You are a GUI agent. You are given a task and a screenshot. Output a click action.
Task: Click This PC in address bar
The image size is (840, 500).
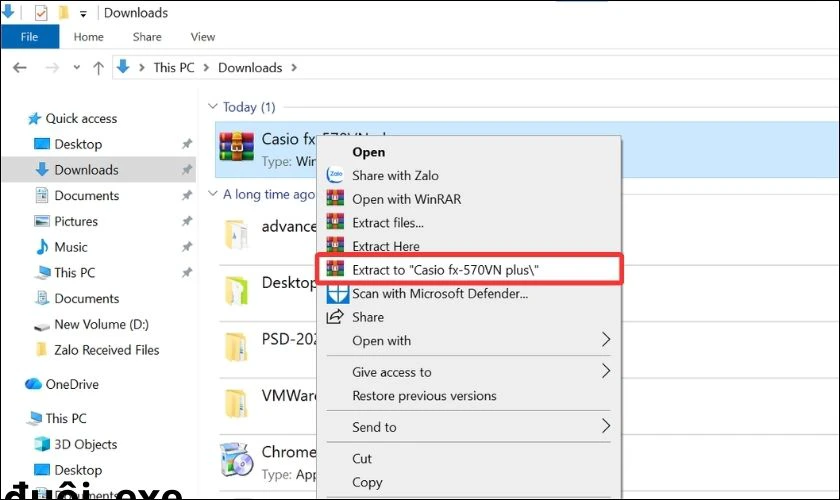click(x=174, y=68)
